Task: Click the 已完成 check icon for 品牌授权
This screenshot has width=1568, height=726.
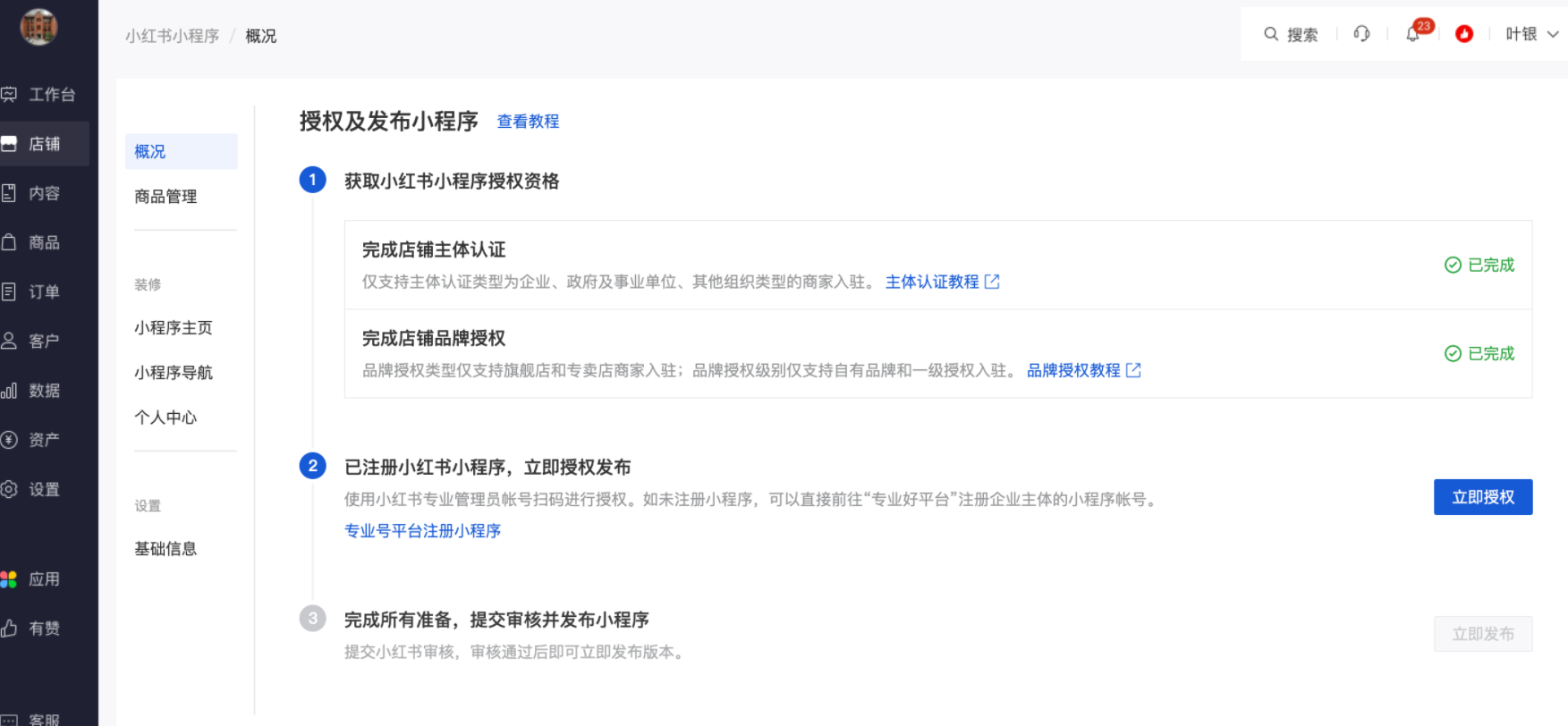Action: 1453,353
